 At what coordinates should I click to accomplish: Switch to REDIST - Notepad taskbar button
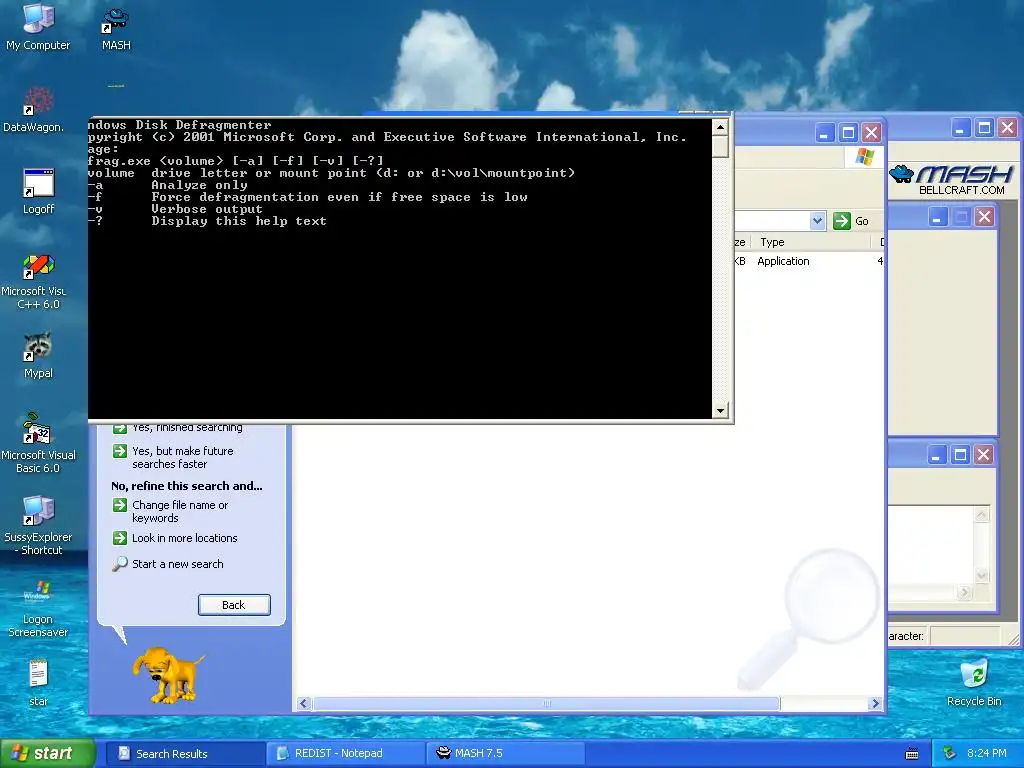[x=346, y=754]
